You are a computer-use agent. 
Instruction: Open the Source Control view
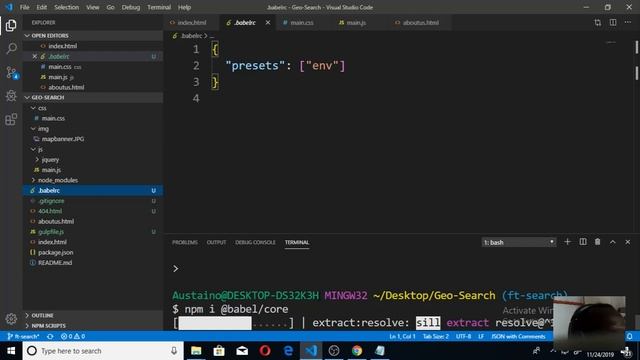click(x=11, y=73)
